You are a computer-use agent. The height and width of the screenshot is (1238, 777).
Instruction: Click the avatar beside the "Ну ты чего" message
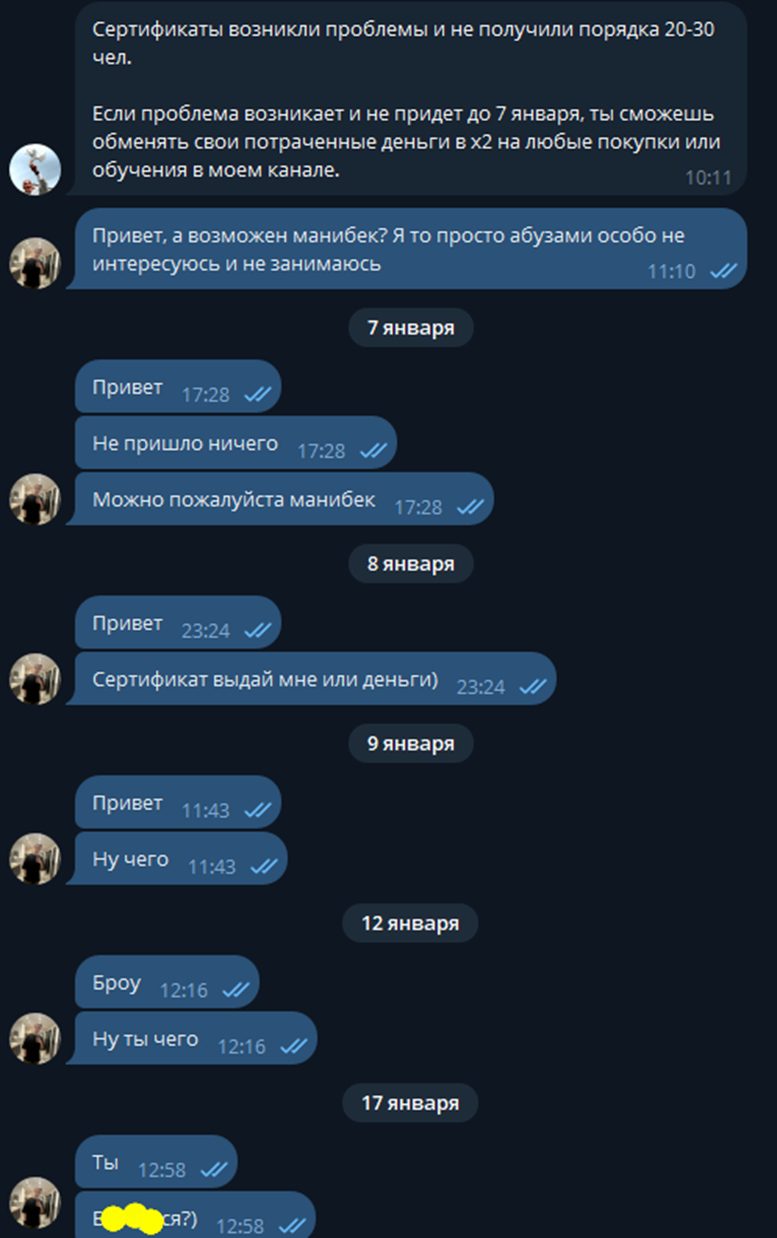point(35,1038)
